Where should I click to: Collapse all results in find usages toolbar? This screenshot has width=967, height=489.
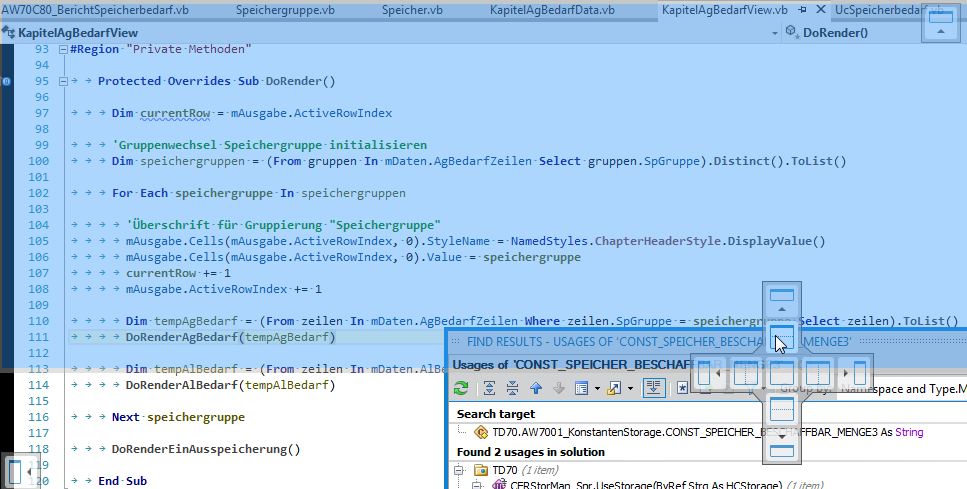[512, 388]
